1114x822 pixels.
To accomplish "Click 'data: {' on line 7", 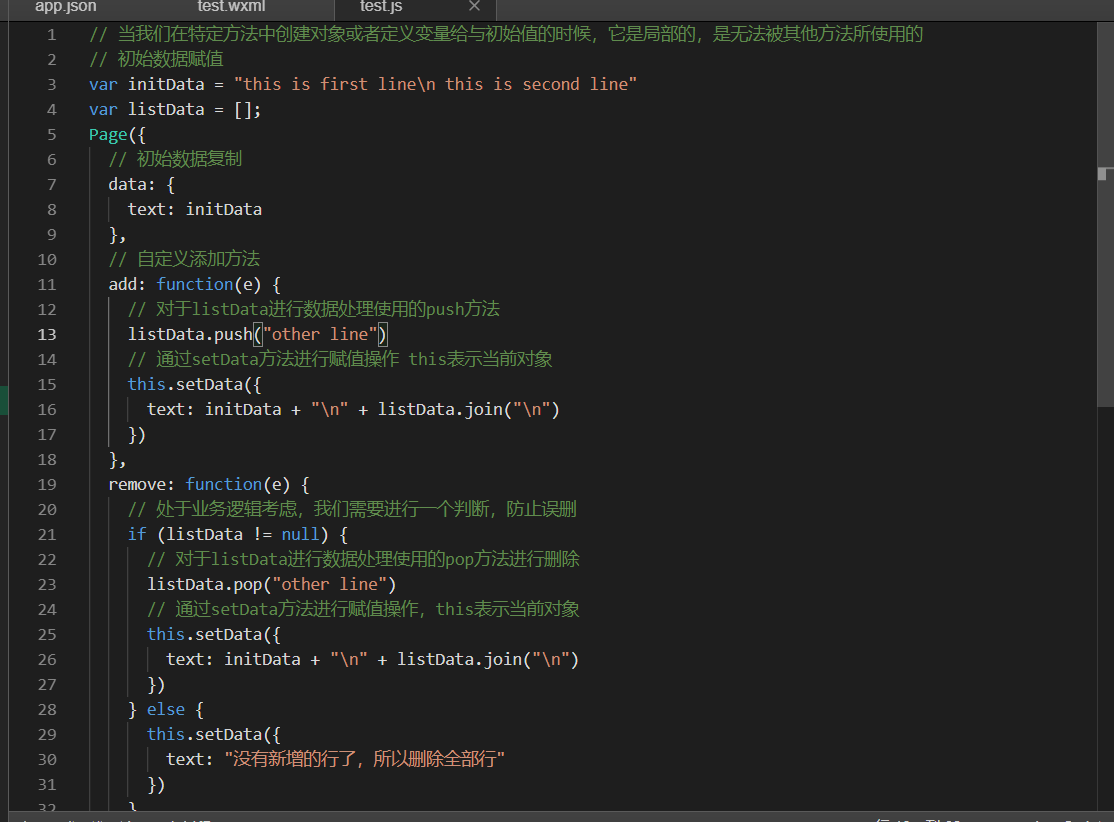I will (x=141, y=185).
